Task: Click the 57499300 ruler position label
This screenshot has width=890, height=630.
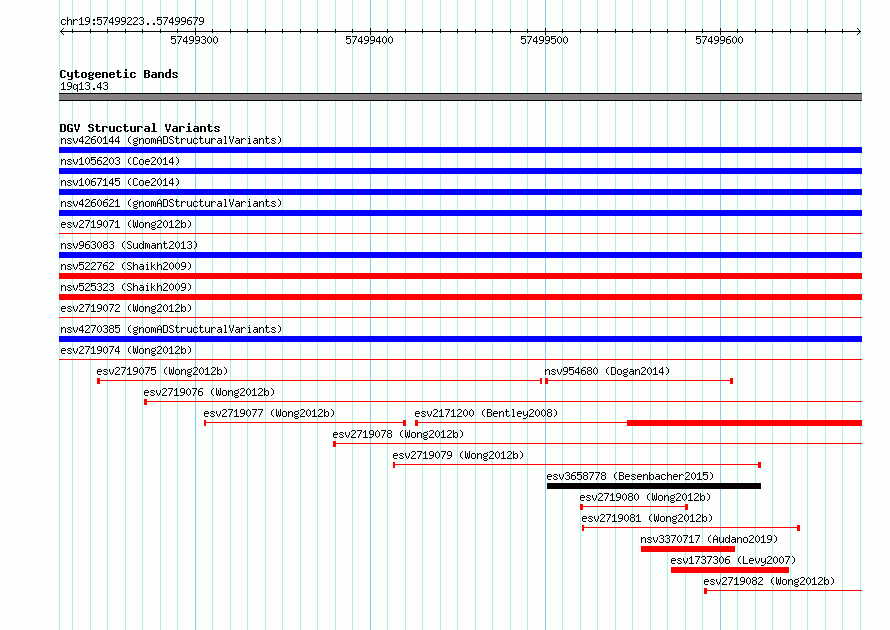Action: point(194,40)
